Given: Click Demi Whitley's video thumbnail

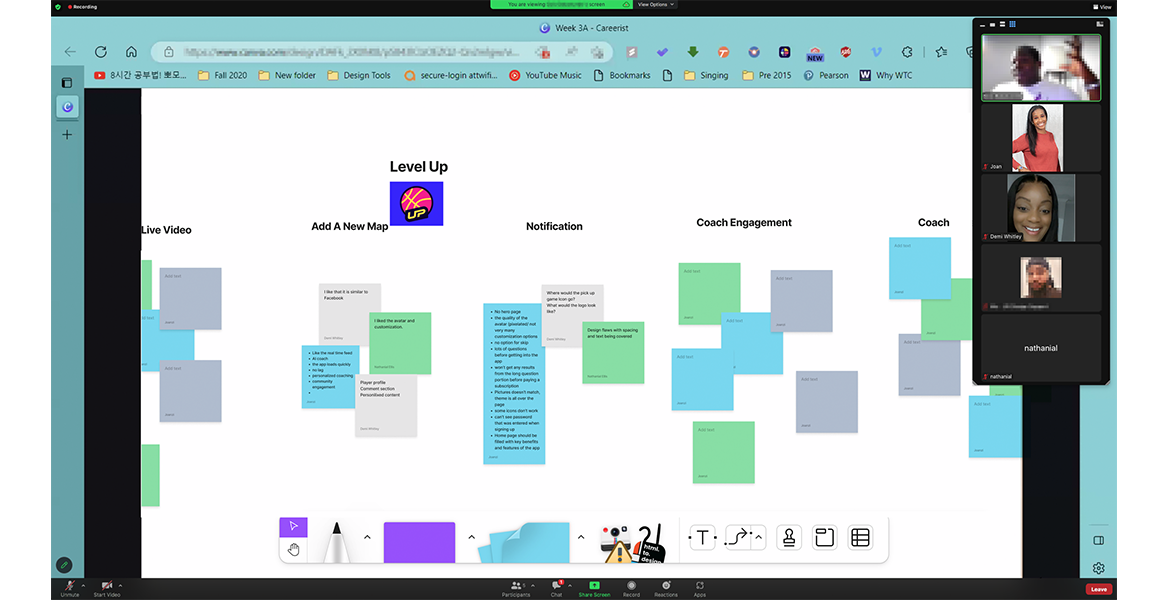Looking at the screenshot, I should click(1040, 208).
